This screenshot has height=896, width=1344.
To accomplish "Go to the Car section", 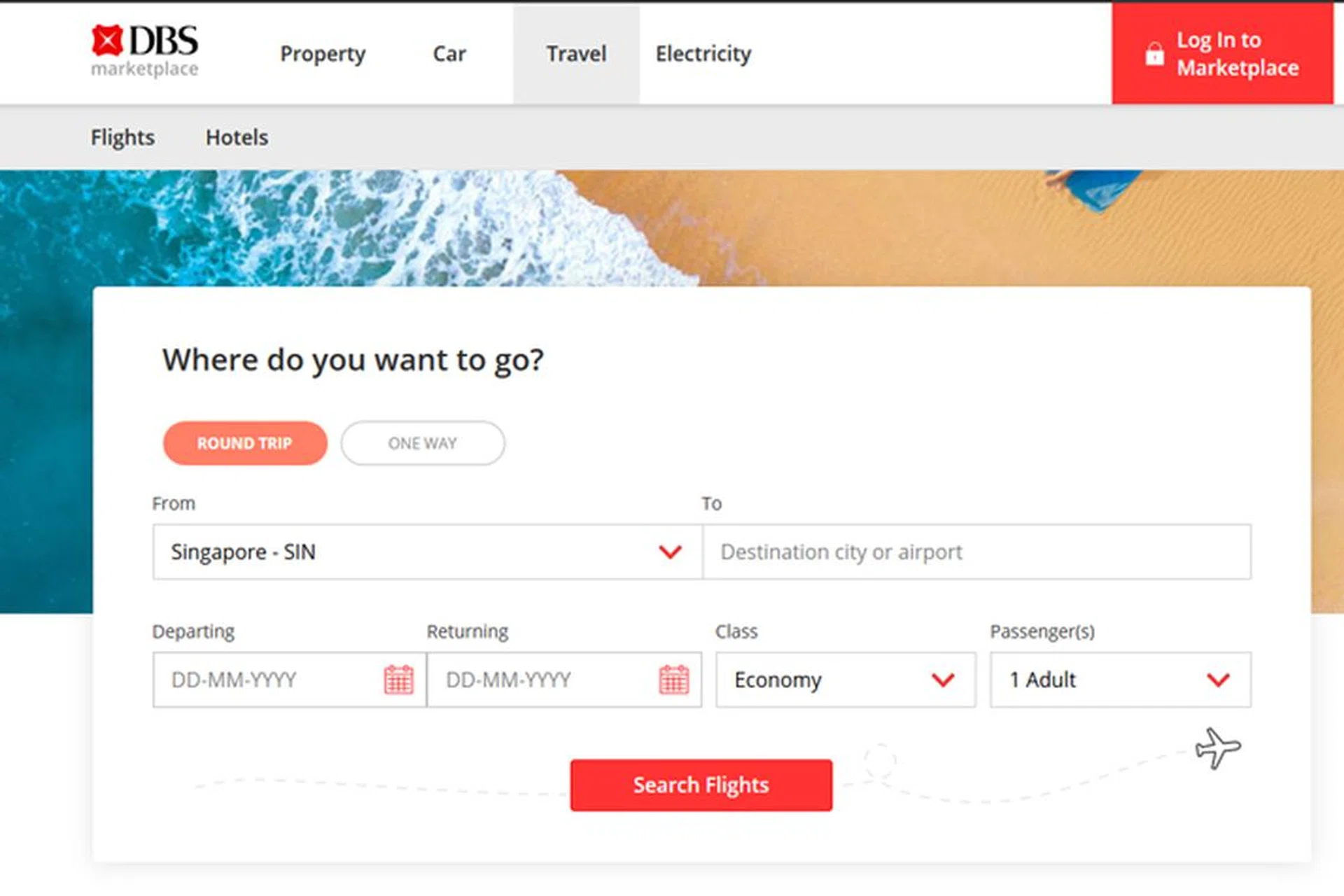I will (449, 54).
